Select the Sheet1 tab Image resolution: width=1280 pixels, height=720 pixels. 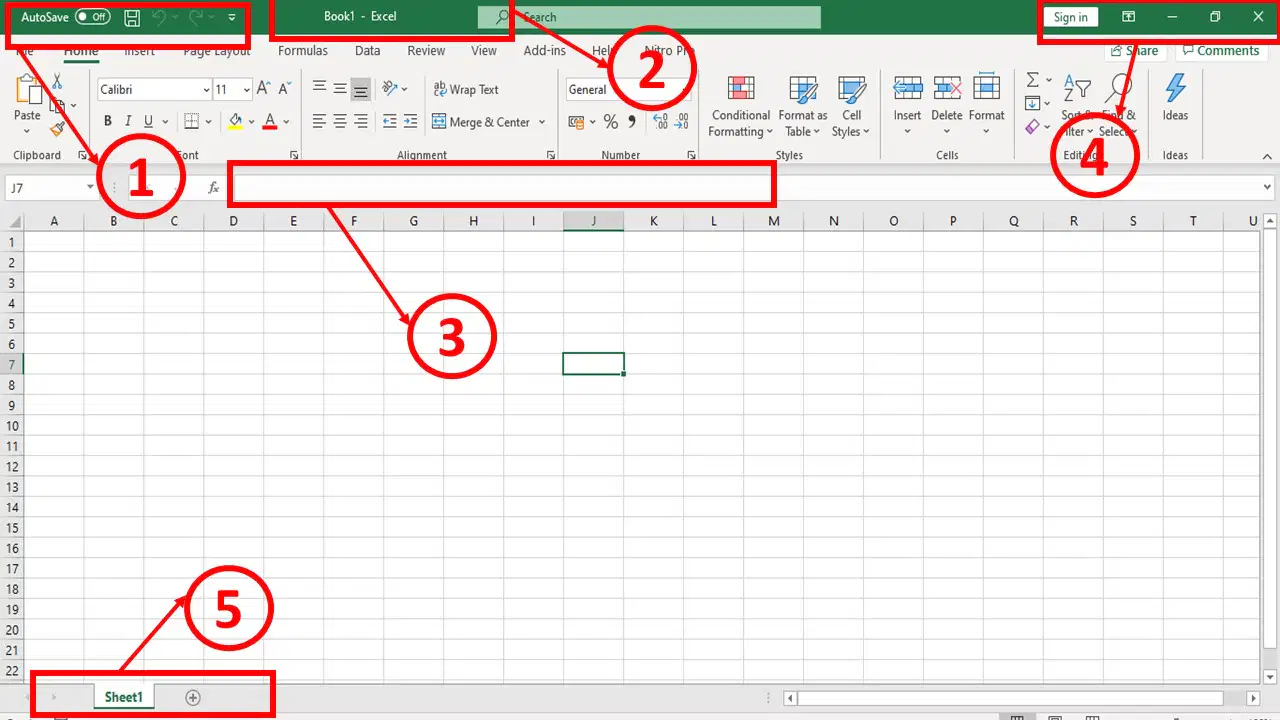point(124,697)
